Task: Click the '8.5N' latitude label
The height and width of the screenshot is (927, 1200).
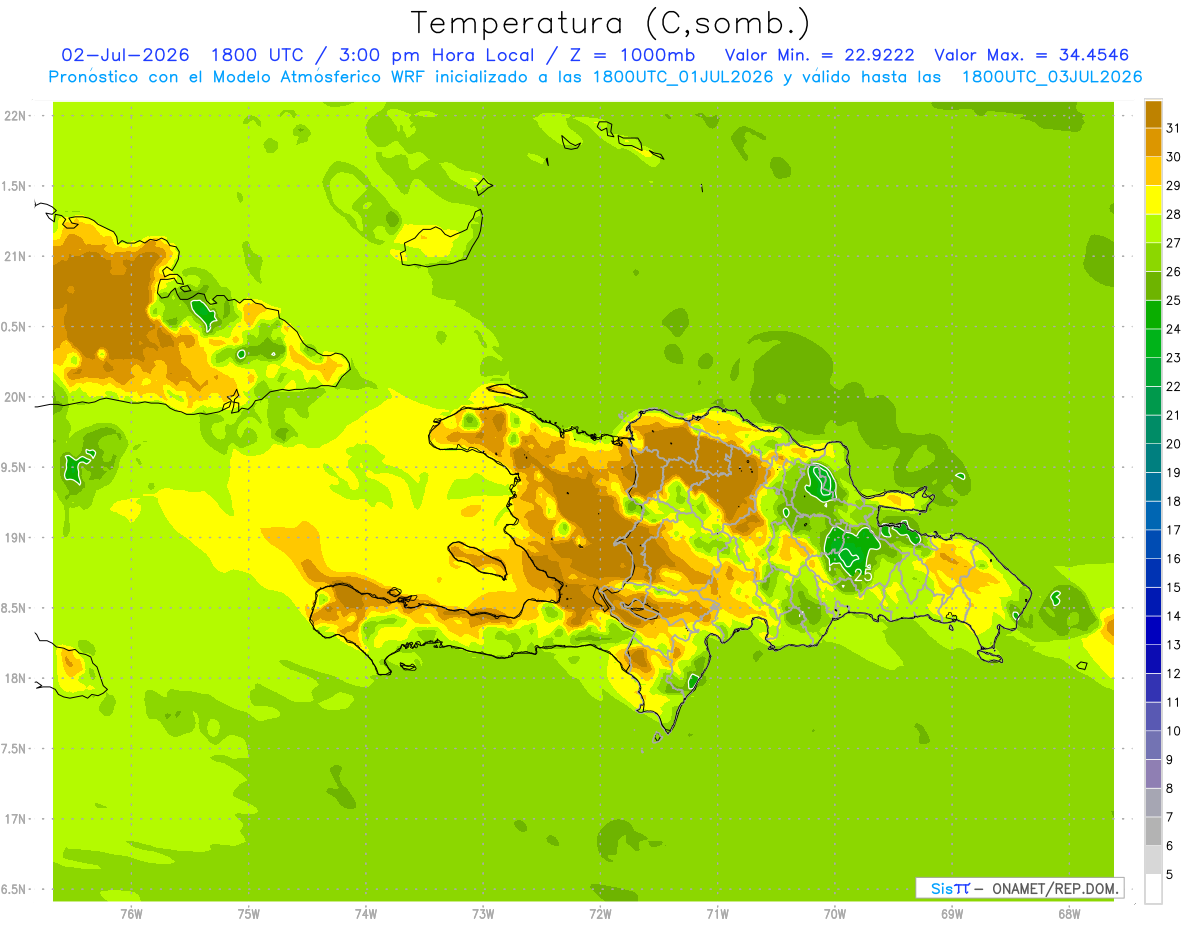Action: tap(14, 608)
